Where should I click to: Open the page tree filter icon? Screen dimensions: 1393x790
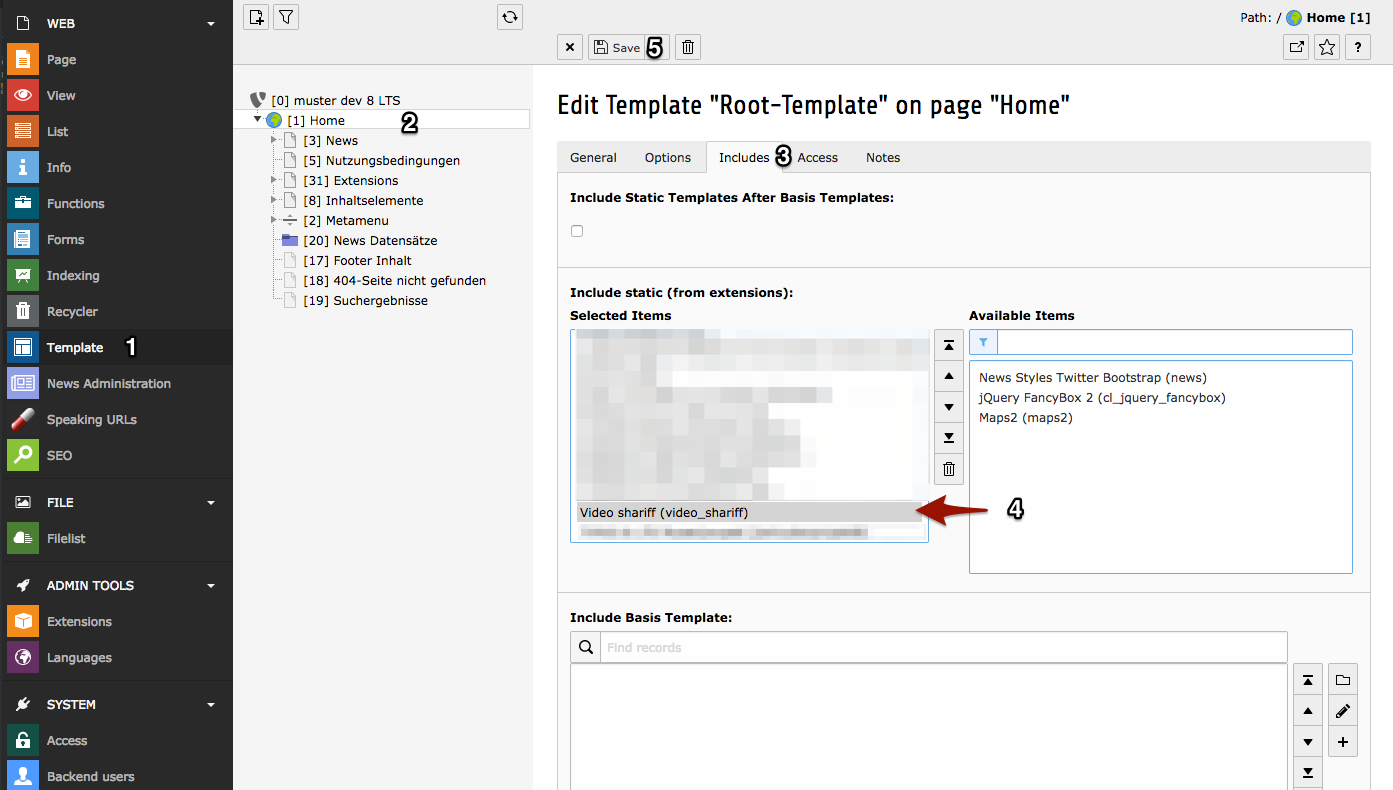(x=286, y=17)
